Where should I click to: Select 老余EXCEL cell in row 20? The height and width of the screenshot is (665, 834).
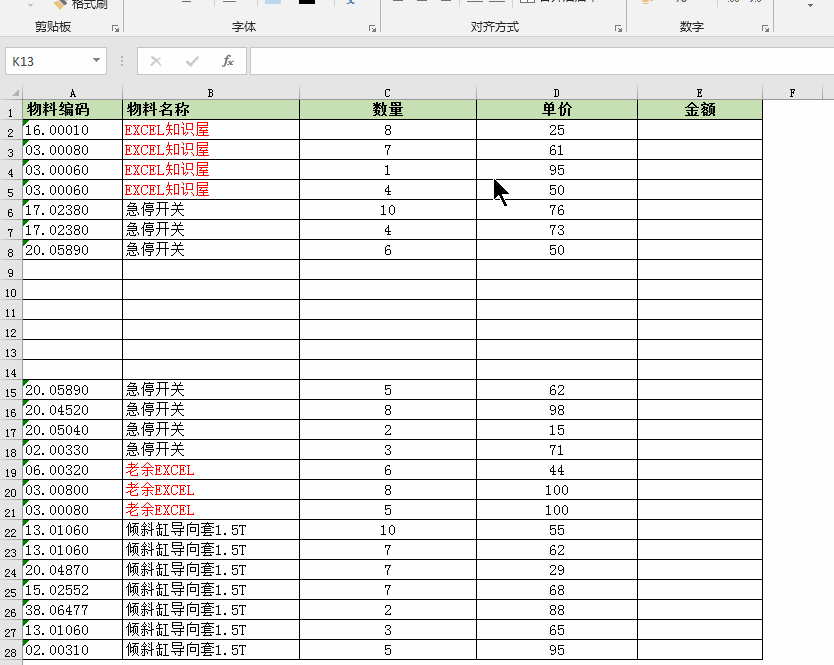pyautogui.click(x=211, y=490)
